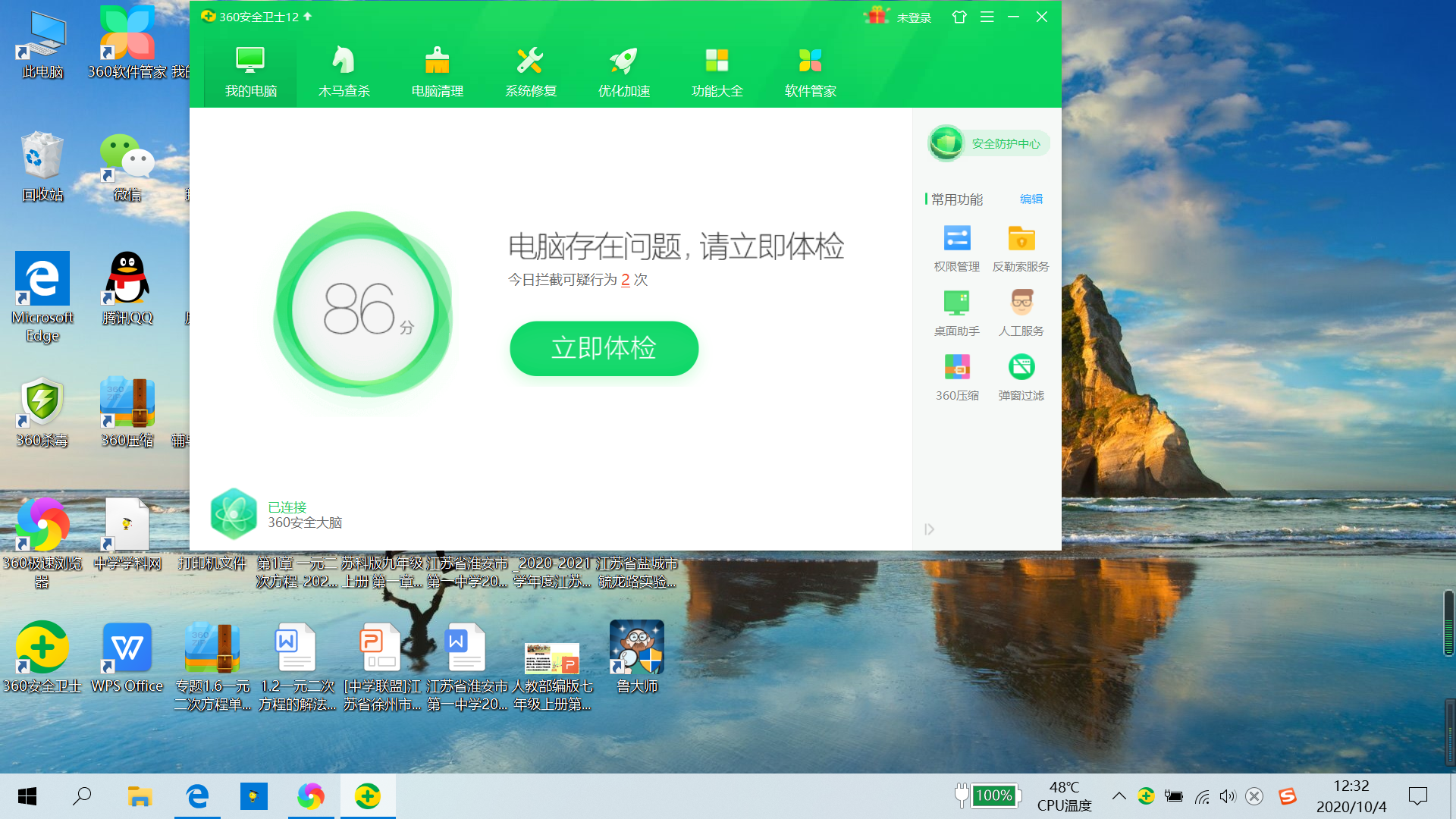Collapse the right sidebar arrow

[929, 529]
